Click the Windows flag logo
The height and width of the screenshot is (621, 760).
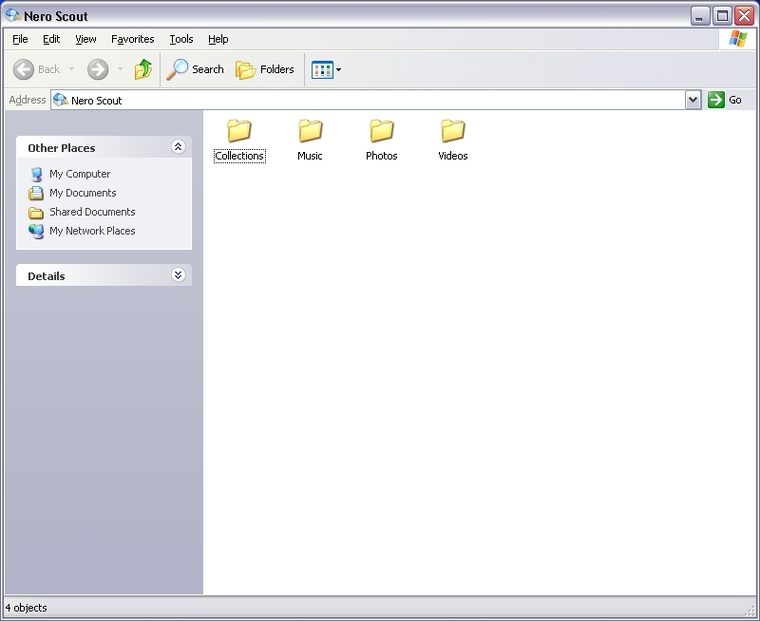click(x=738, y=39)
